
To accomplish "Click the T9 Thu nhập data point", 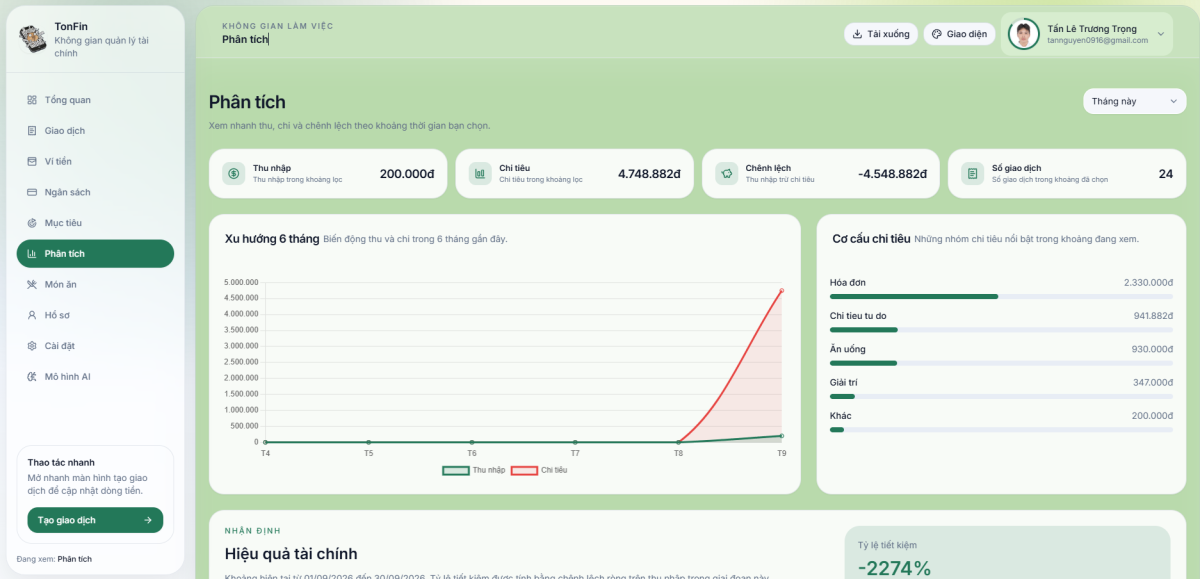I will pyautogui.click(x=781, y=436).
